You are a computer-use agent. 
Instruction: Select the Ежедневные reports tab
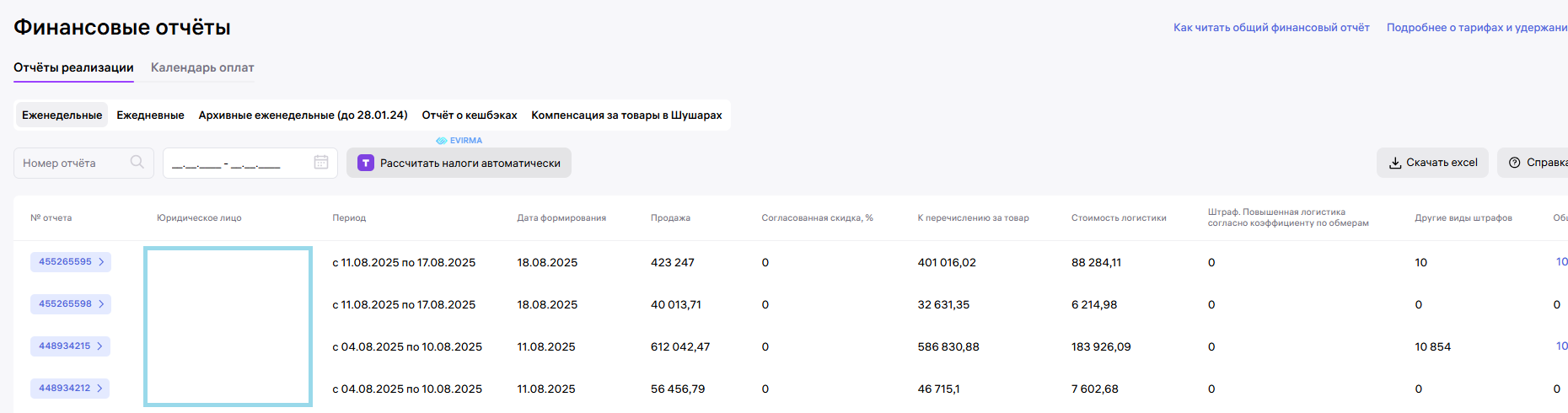click(150, 115)
